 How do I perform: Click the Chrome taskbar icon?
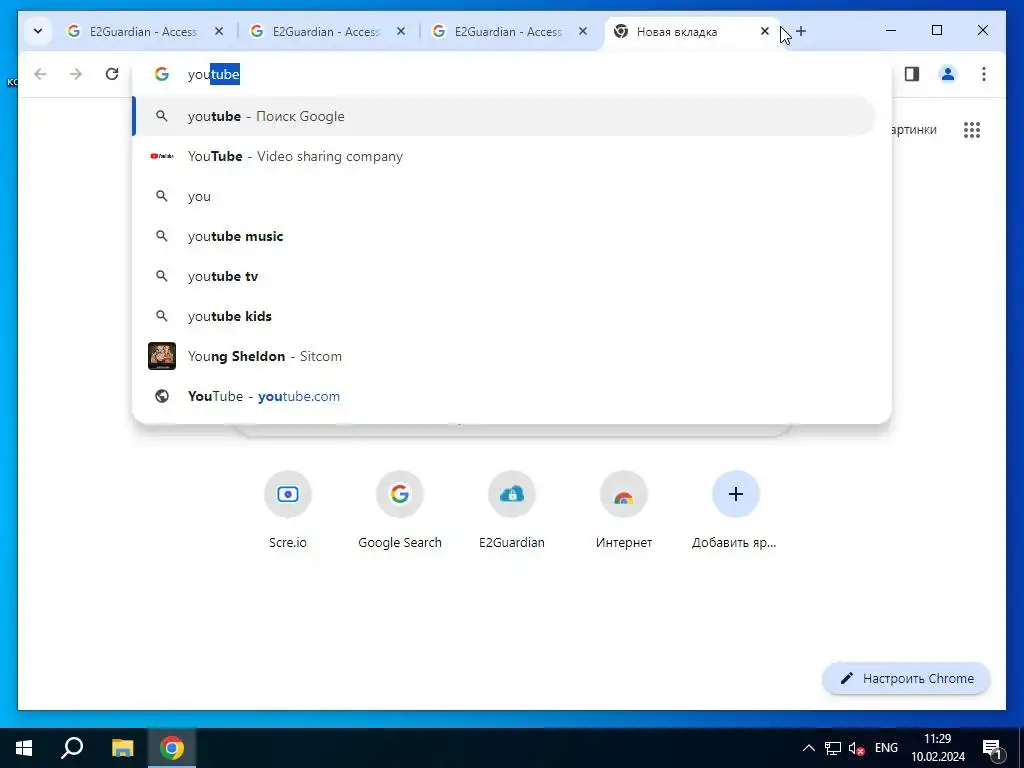point(172,748)
